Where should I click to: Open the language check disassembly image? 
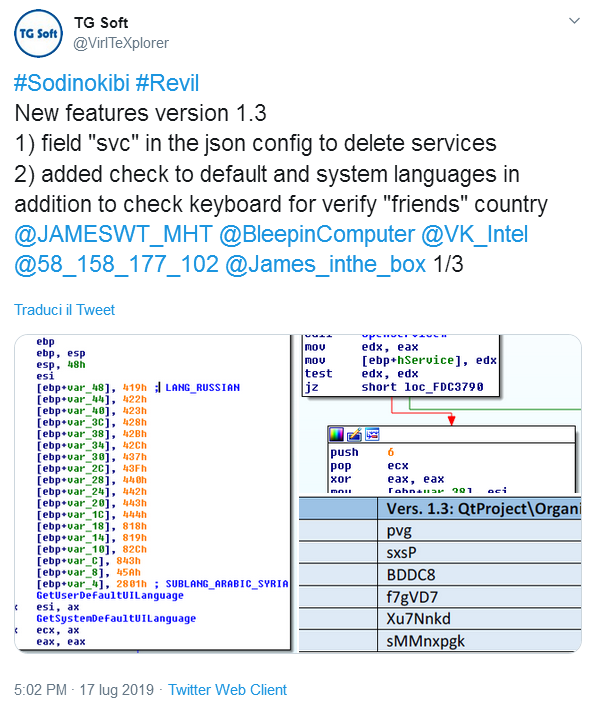coord(152,492)
